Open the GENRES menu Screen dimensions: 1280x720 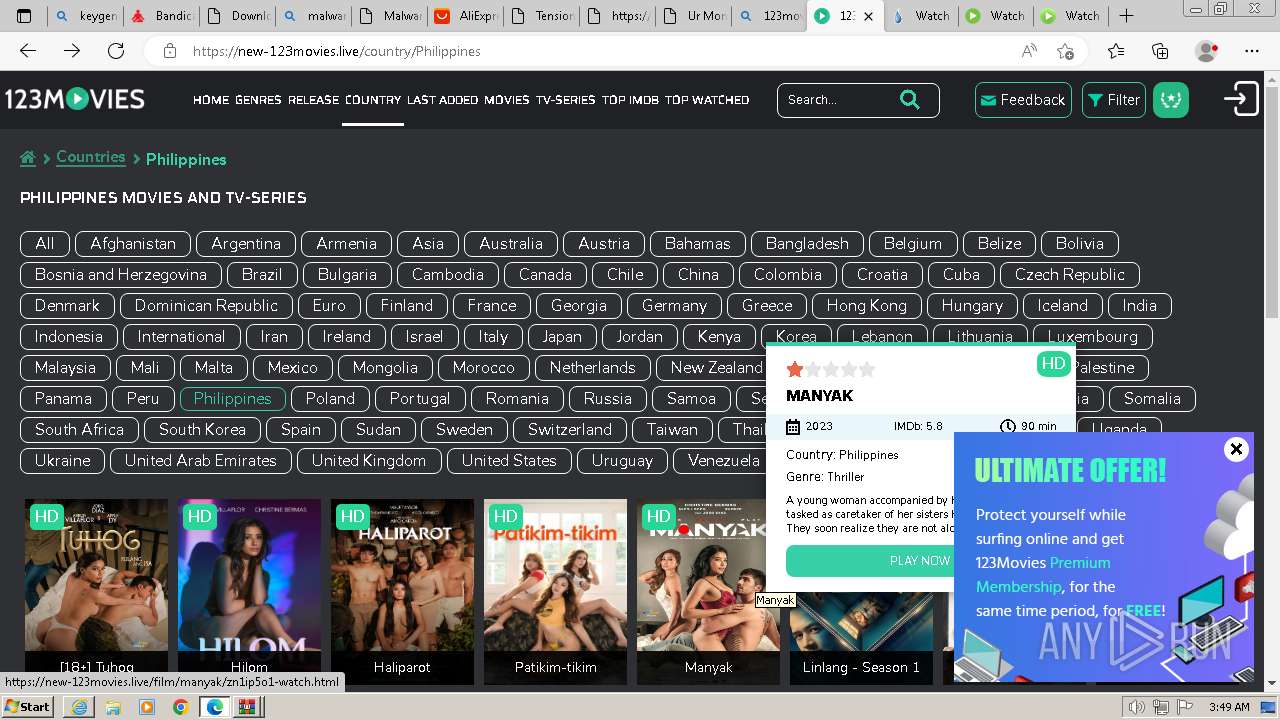pos(258,100)
